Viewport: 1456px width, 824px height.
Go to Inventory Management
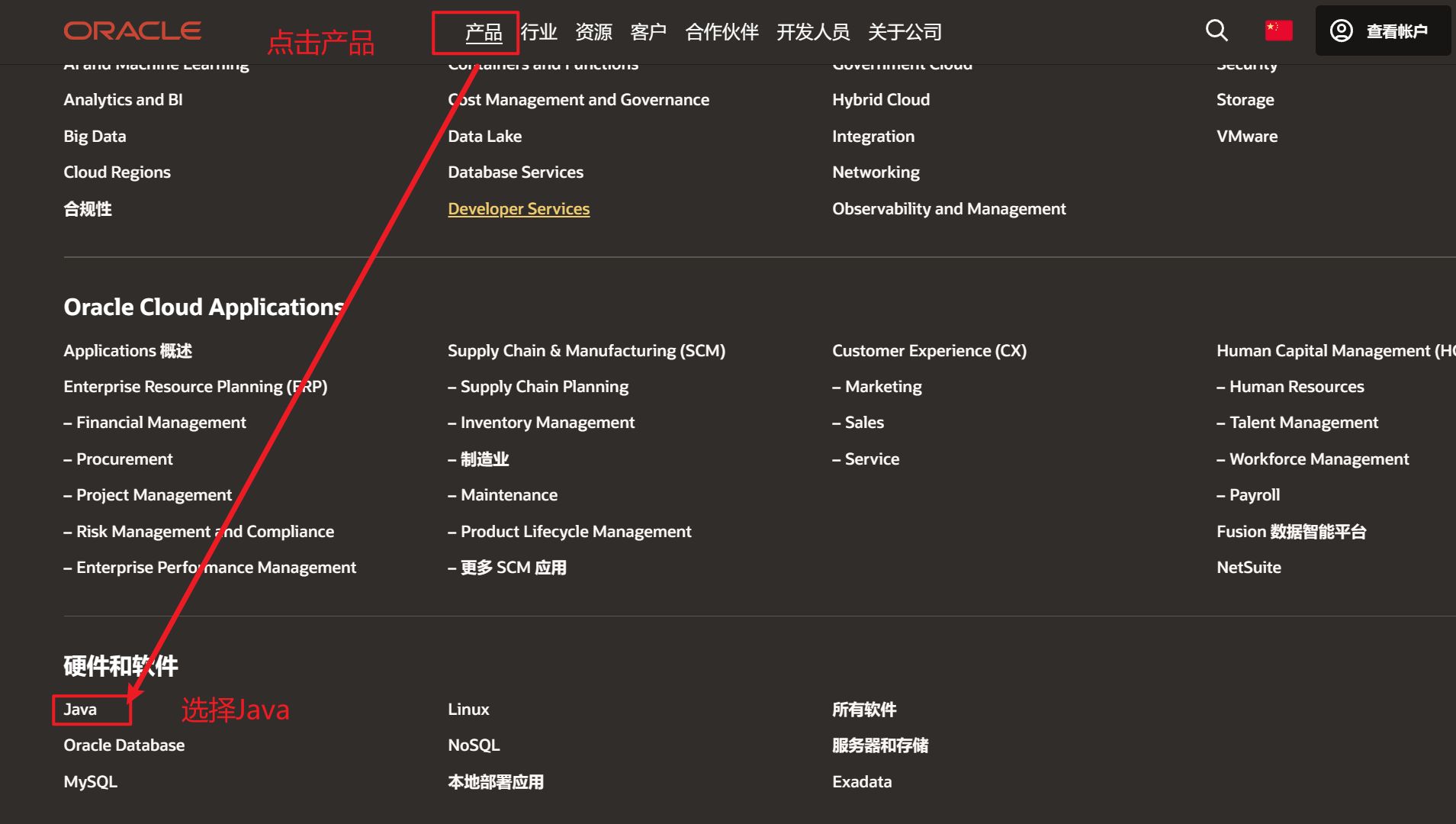542,423
